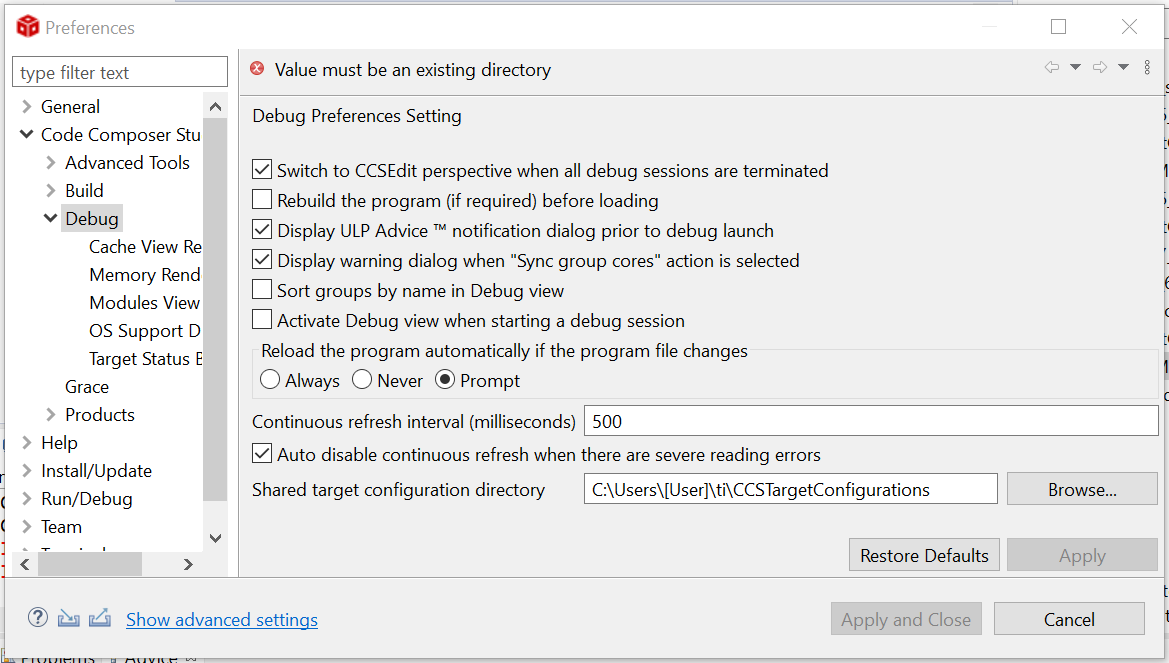
Task: Open the three-dot view menu icon
Action: (x=1147, y=68)
